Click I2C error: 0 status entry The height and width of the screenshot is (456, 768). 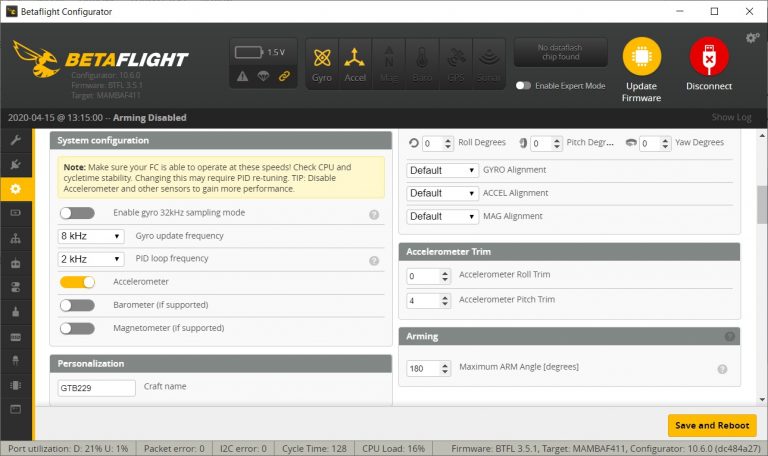point(243,449)
